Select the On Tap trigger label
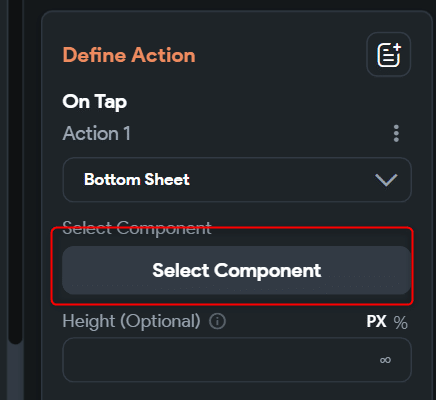 95,102
